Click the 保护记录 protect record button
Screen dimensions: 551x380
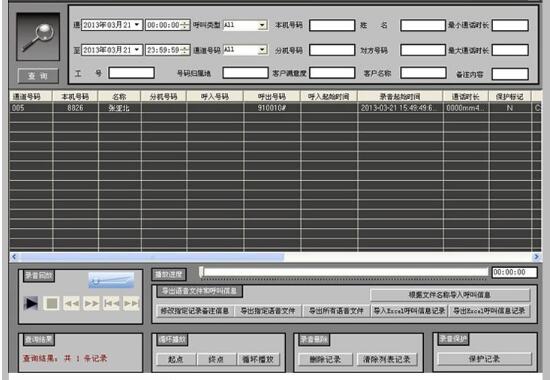point(485,359)
